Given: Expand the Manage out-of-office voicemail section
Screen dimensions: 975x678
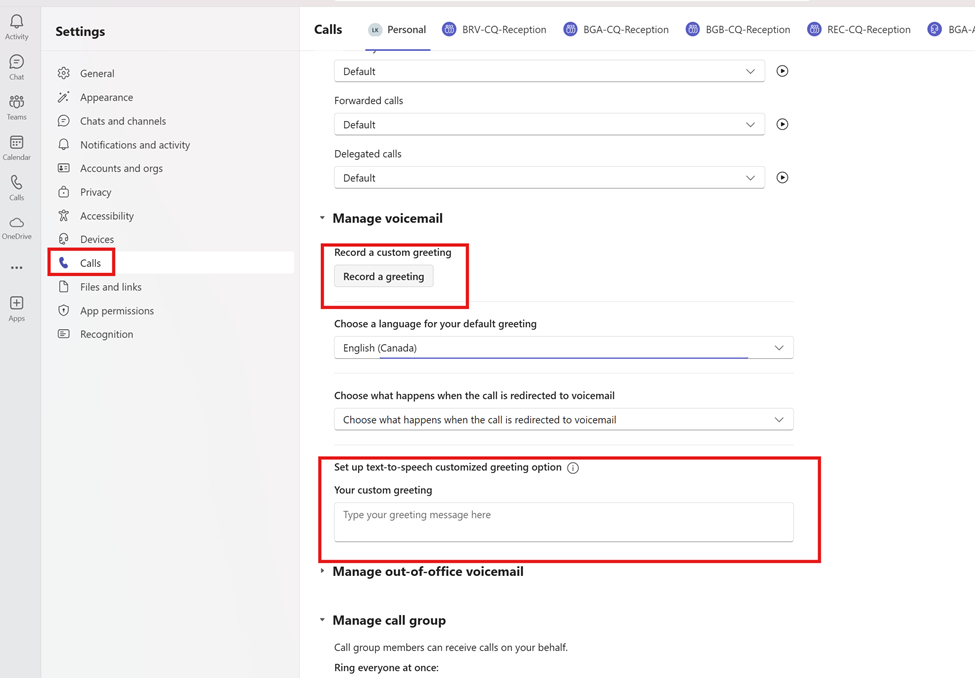Looking at the screenshot, I should tap(427, 572).
